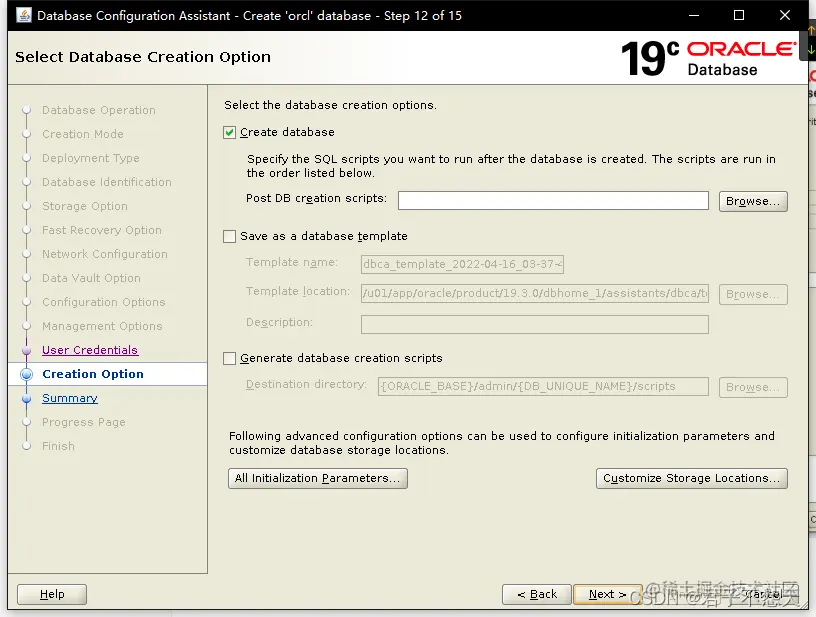This screenshot has width=816, height=617.
Task: Click the 'Post DB creation scripts:' label
Action: (x=316, y=198)
